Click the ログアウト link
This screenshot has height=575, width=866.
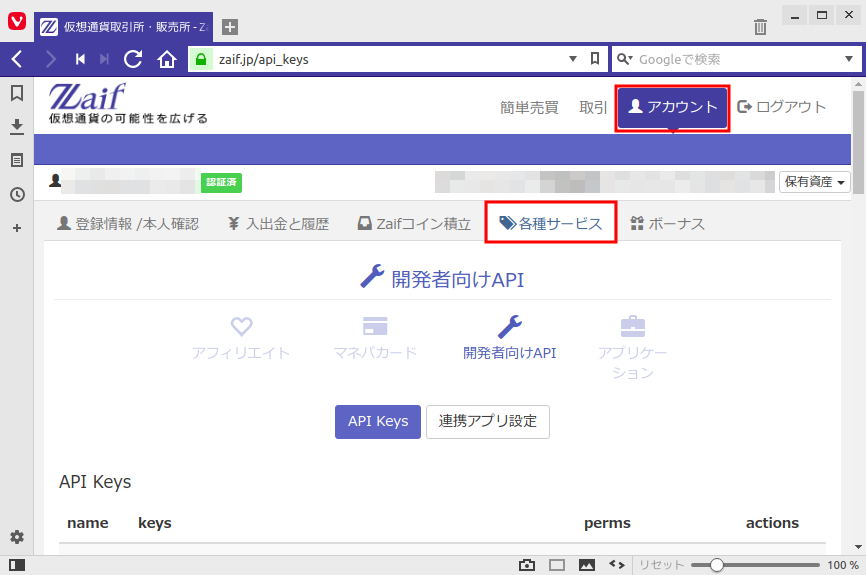(781, 107)
